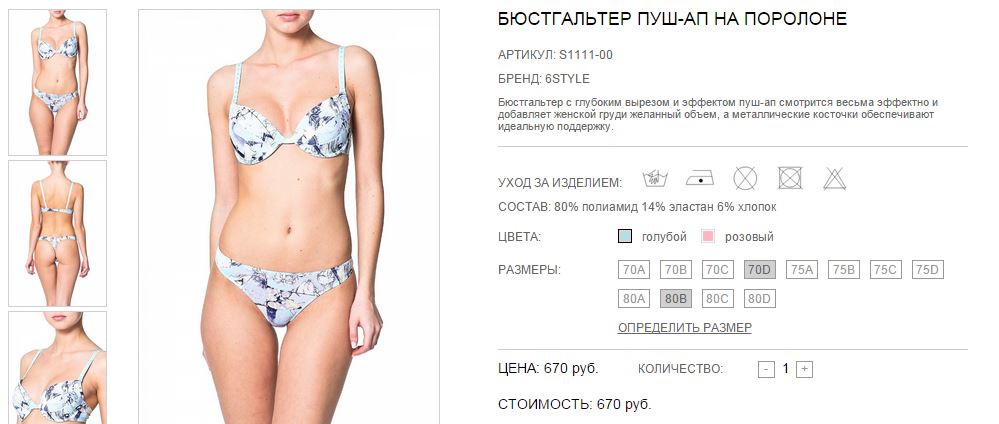The width and height of the screenshot is (999, 424).
Task: Click the do-not-tumble-dry square icon
Action: tap(790, 178)
